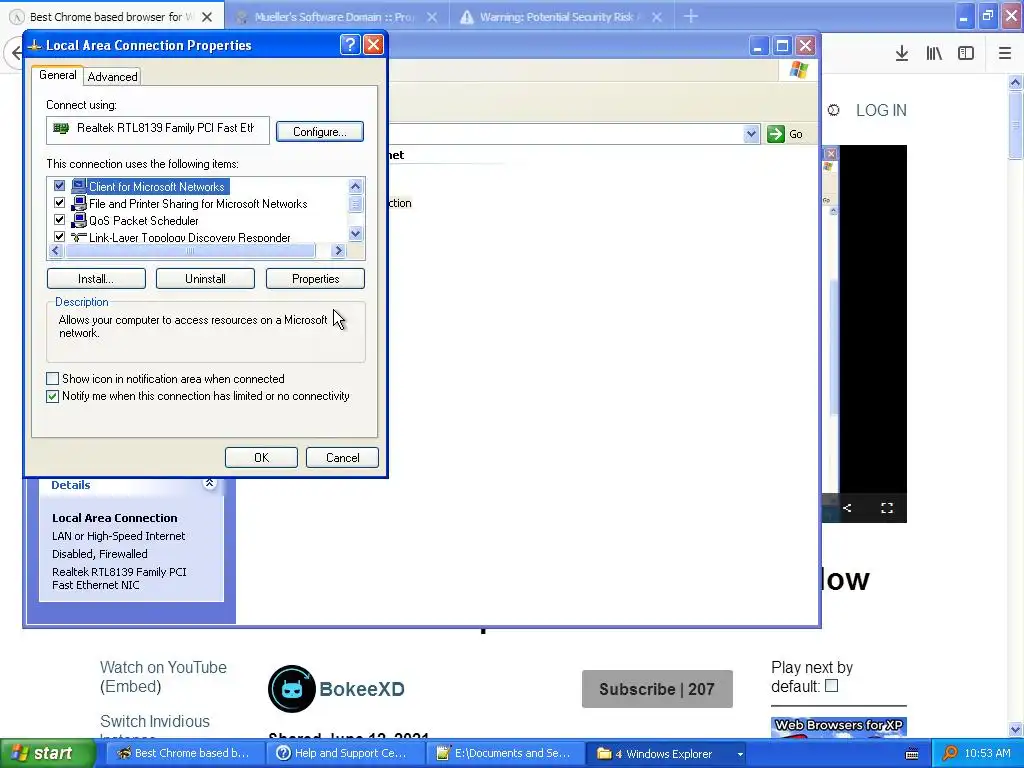
Task: Toggle Play next by default checkbox
Action: [831, 686]
